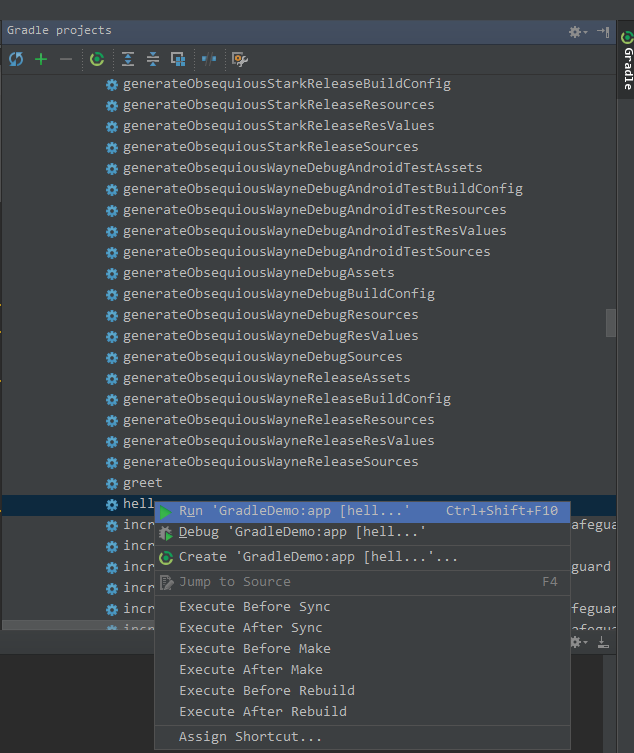Select generateObsequiousWayneDebugAndroidTestResources task
Viewport: 634px width, 753px height.
315,210
